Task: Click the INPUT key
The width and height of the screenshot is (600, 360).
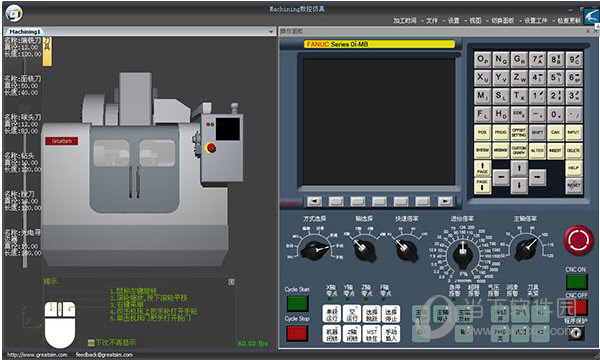Action: tap(574, 132)
